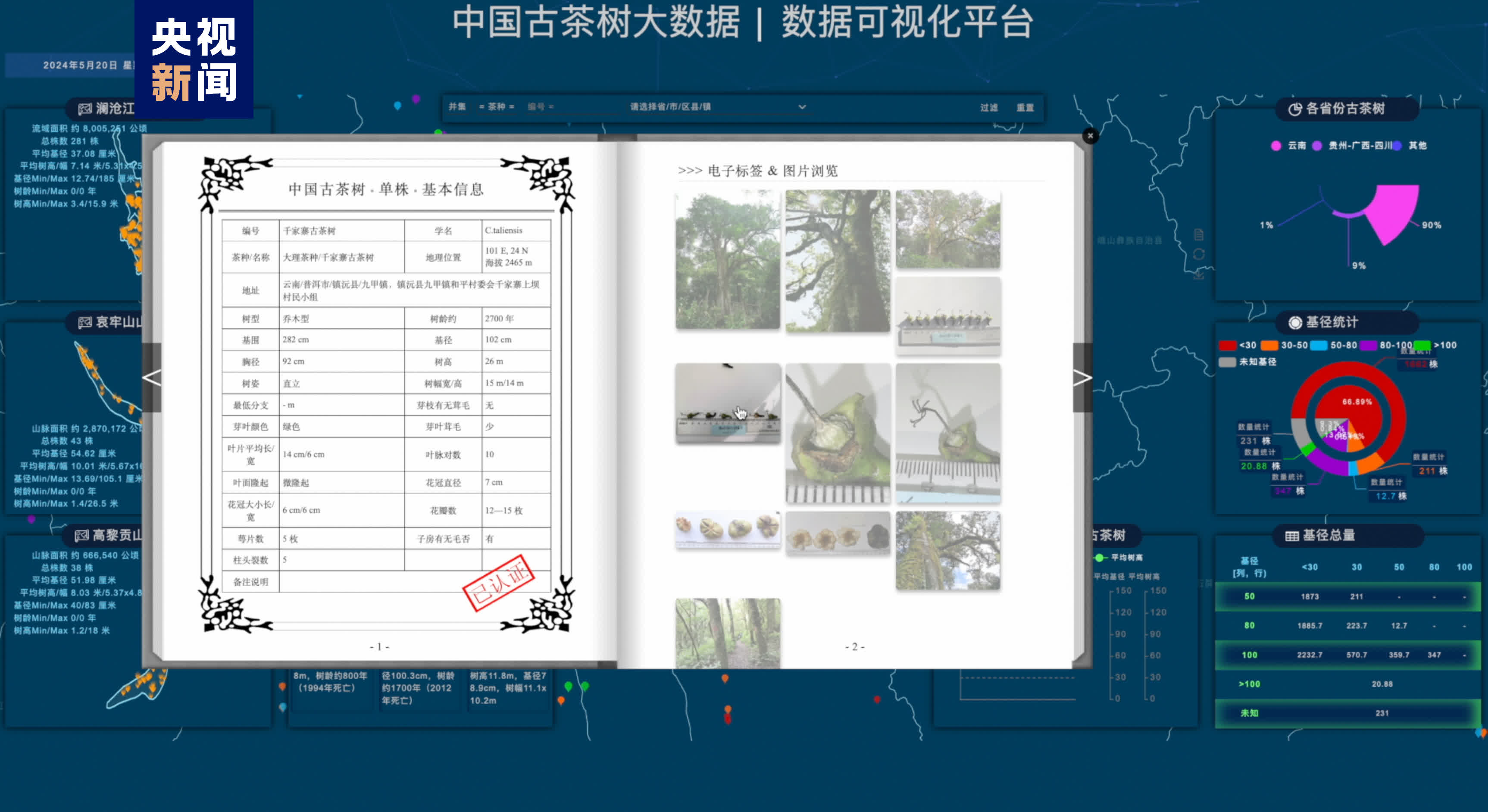Viewport: 1488px width, 812px height.
Task: Toggle the 平均树高 legend marker
Action: (x=1100, y=557)
